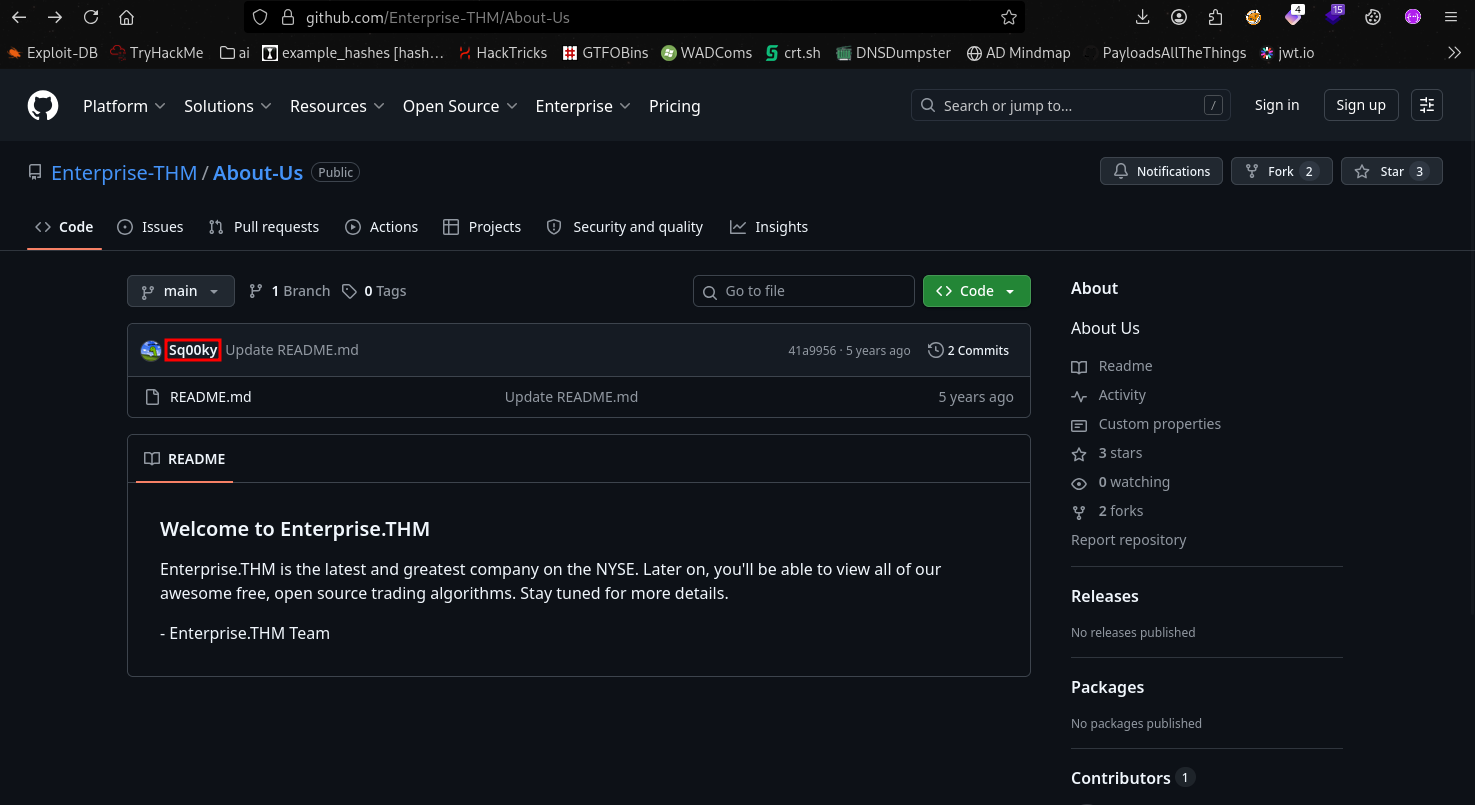Click the Report repository link
Screen dimensions: 1475x805
pyautogui.click(x=1129, y=540)
